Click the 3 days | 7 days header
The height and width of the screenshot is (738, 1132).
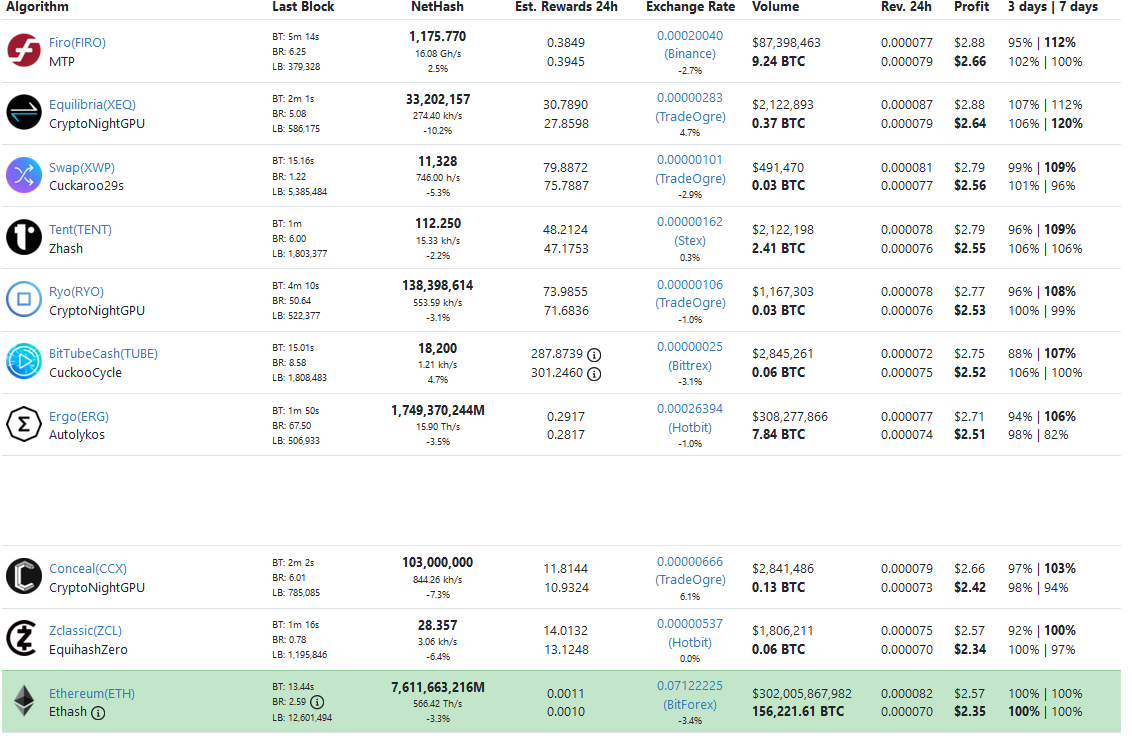(1053, 6)
